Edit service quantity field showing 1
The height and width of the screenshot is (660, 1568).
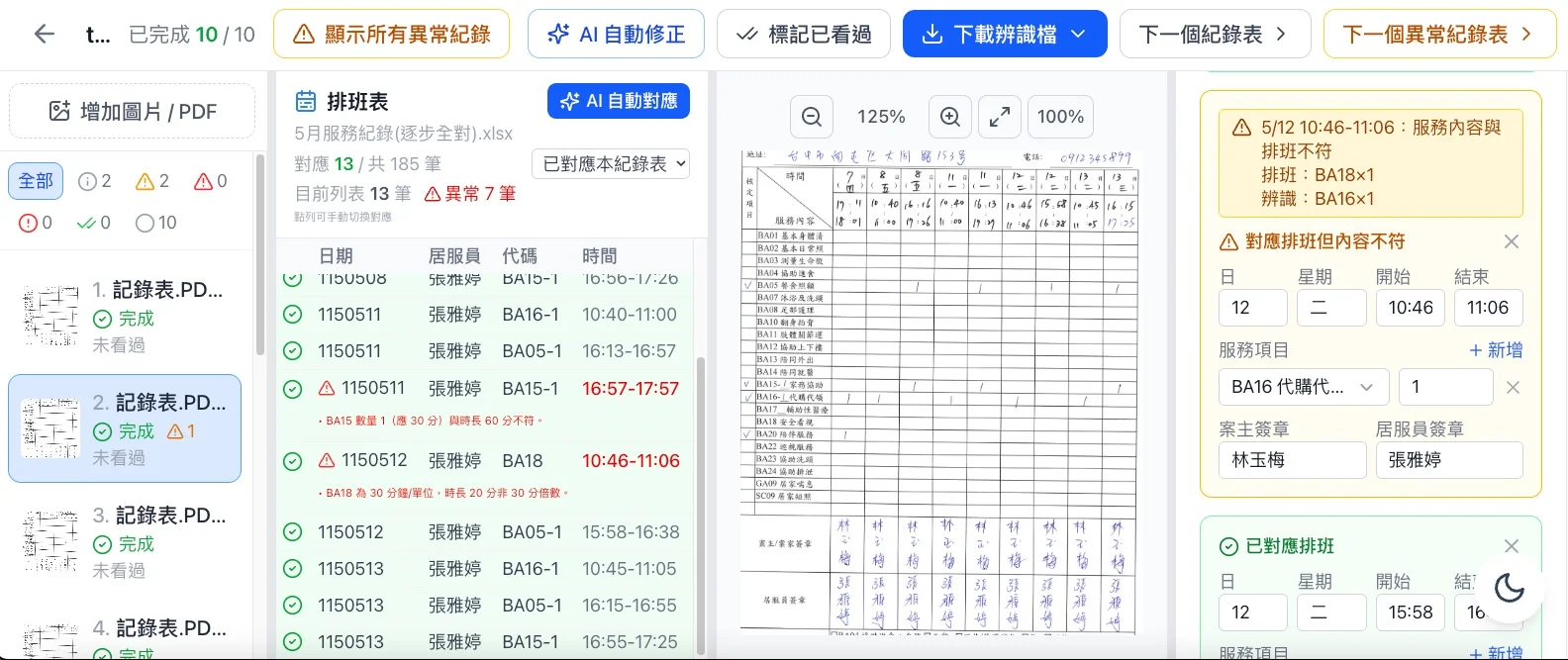point(1445,387)
